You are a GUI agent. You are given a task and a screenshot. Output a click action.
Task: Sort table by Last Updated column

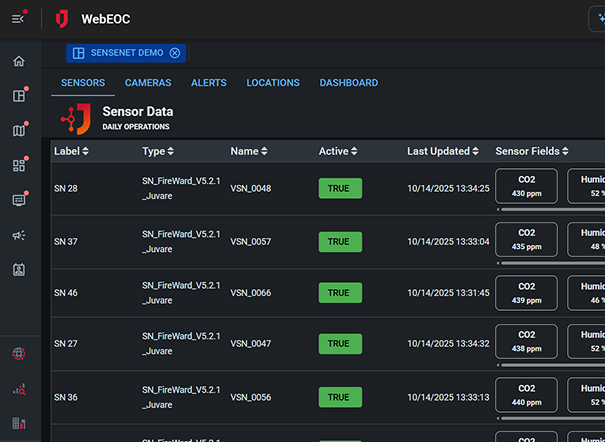click(444, 151)
